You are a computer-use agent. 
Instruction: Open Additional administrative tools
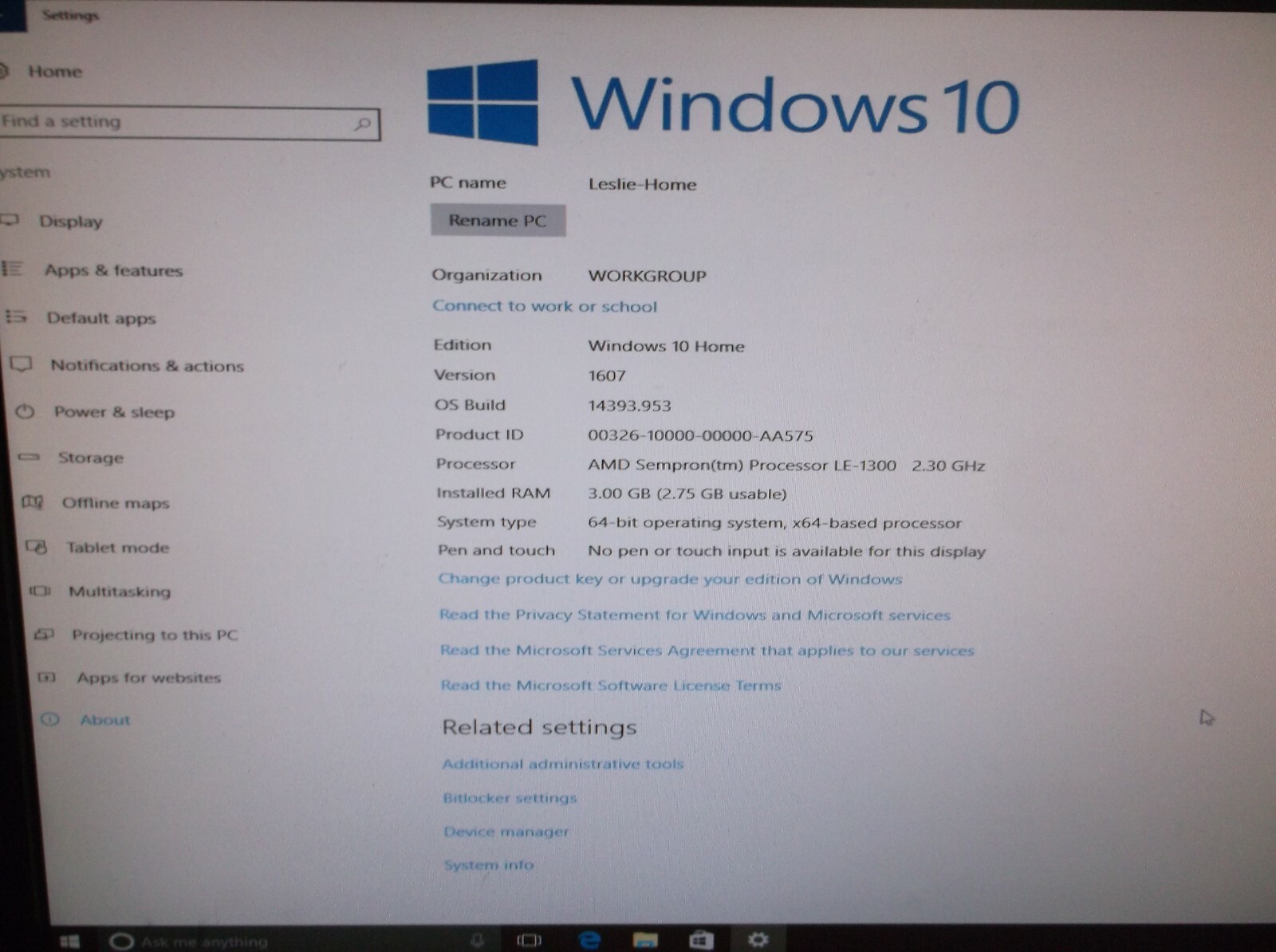[563, 764]
